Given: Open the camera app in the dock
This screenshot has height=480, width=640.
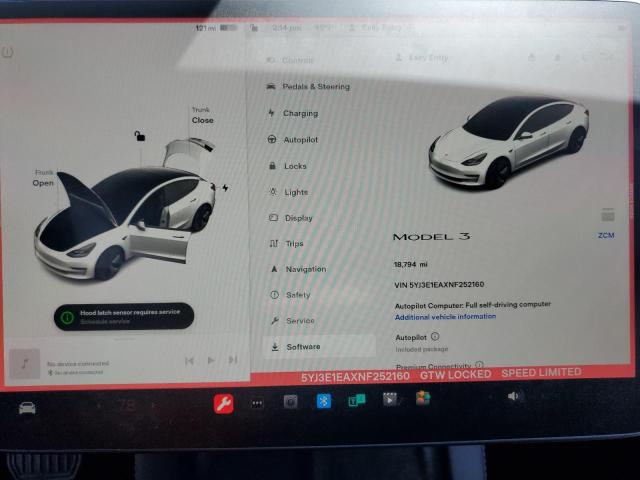Looking at the screenshot, I should tap(291, 402).
